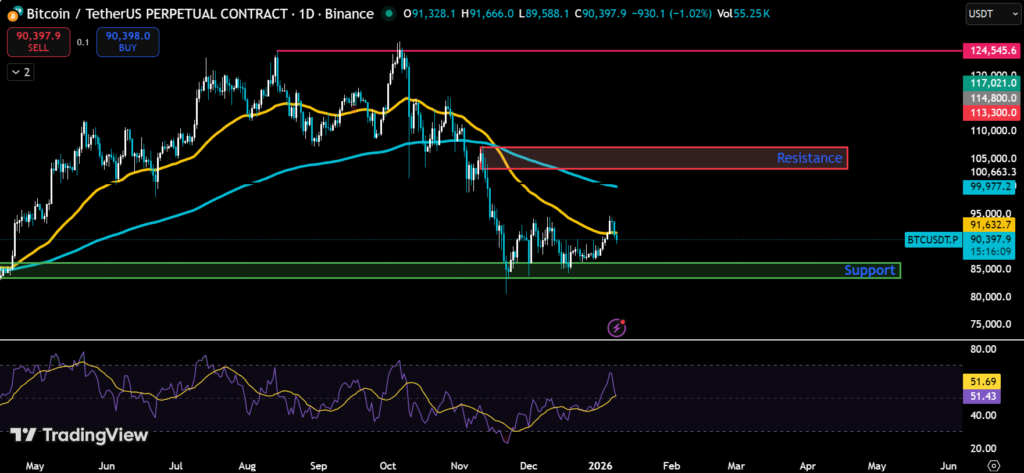The width and height of the screenshot is (1024, 473).
Task: Open the purple lightning bolt event icon
Action: (618, 327)
